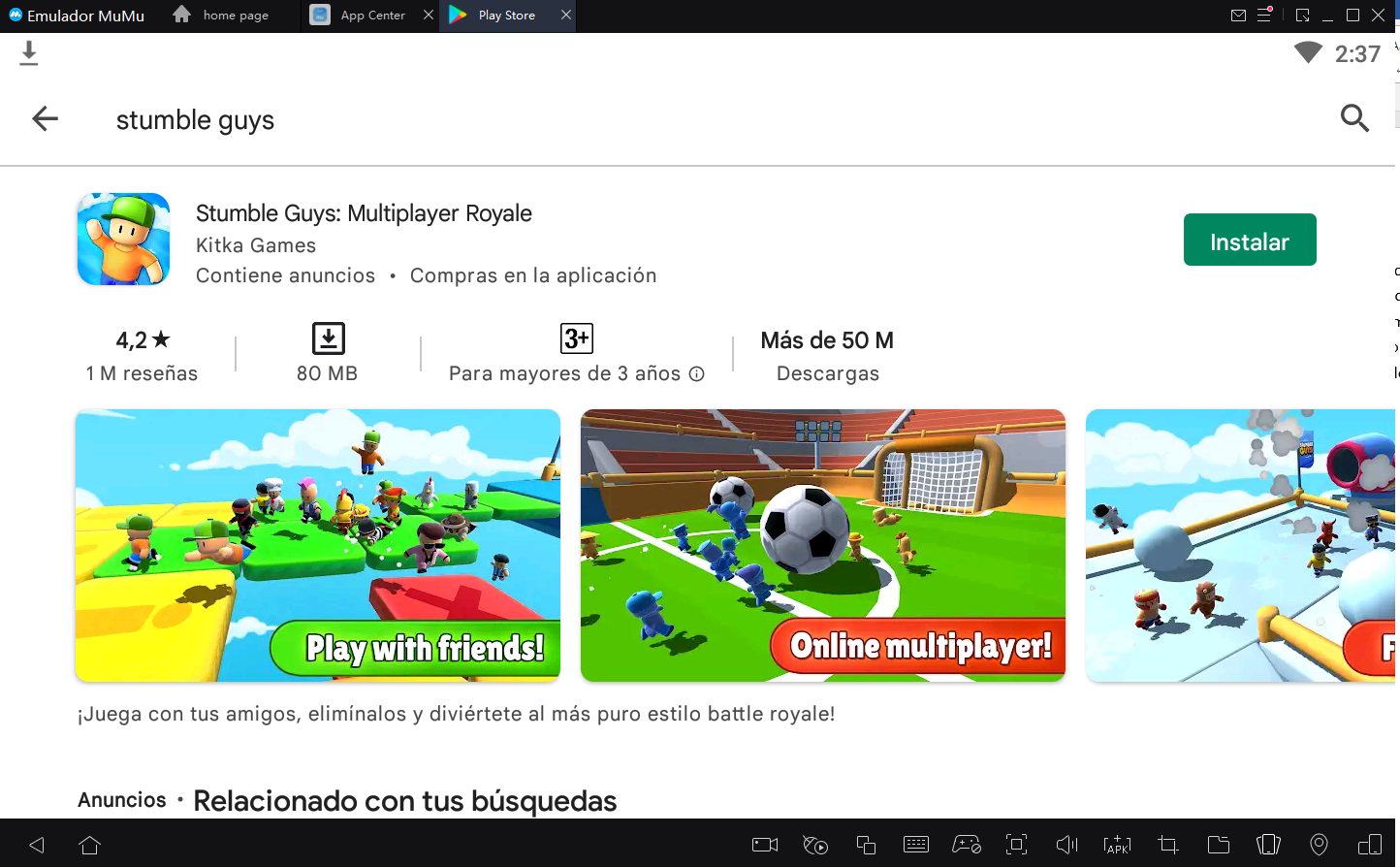Screen dimensions: 1400x867
Task: Open the shared folder icon
Action: [1218, 845]
